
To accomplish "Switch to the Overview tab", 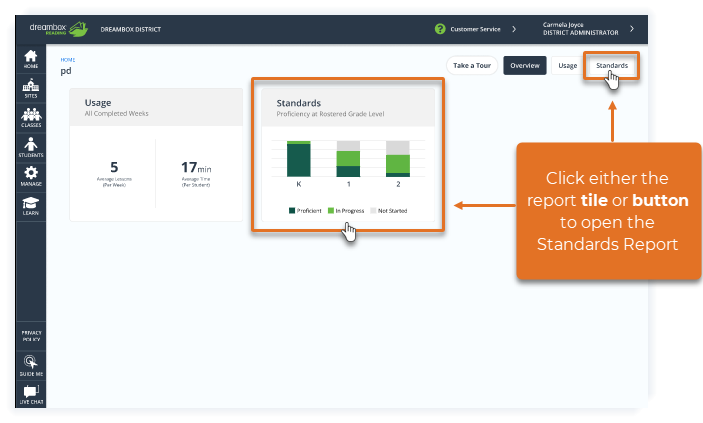I will coord(525,65).
